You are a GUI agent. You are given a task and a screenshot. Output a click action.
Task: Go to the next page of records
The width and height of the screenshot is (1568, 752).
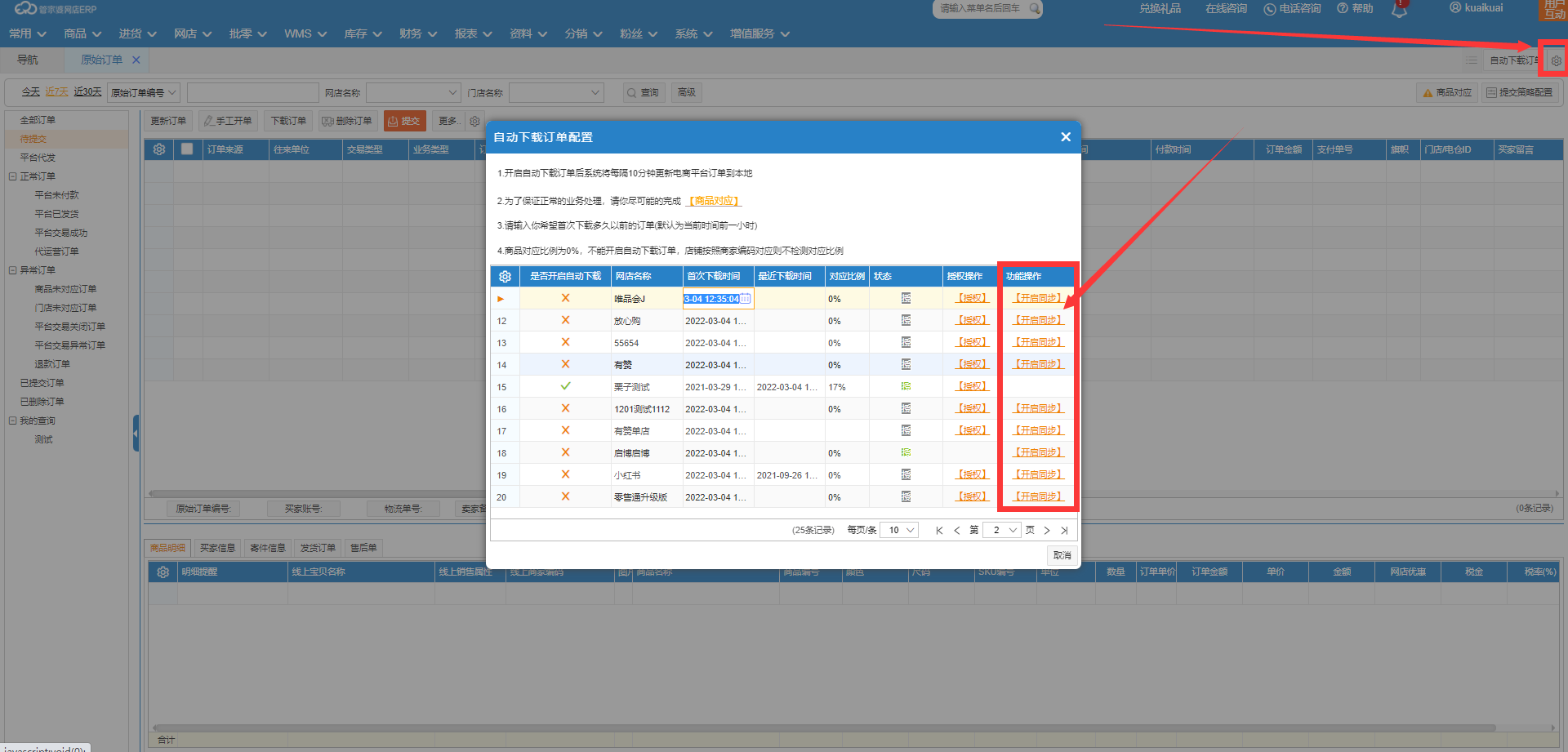(x=1047, y=531)
